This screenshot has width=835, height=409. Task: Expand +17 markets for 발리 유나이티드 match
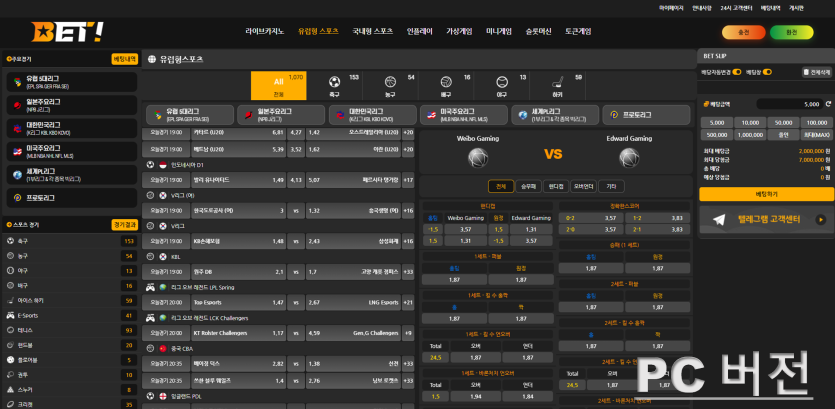point(408,180)
